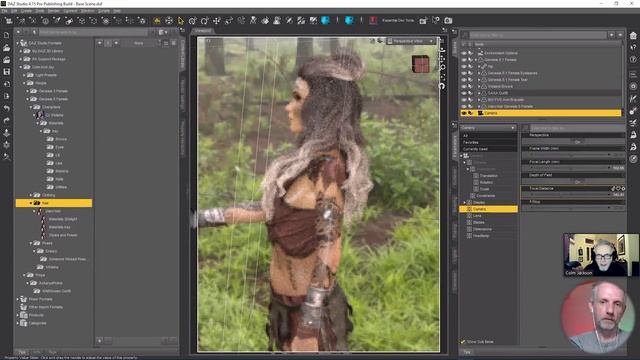Open the Window menu

click(x=87, y=11)
